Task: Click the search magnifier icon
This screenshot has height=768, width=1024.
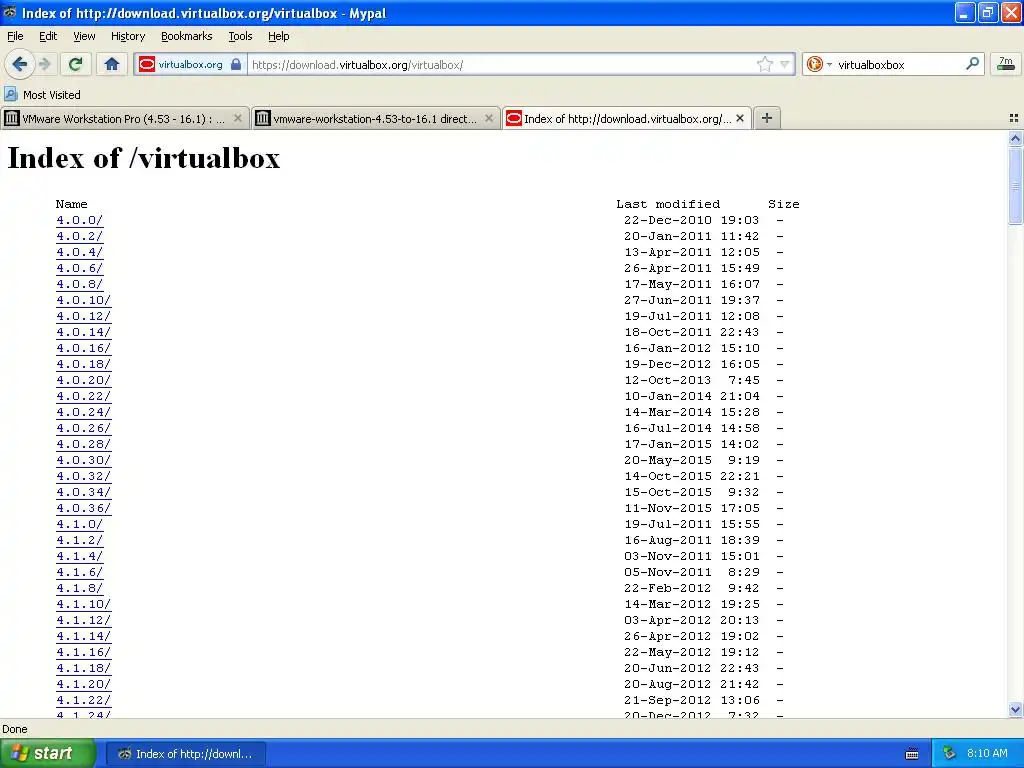Action: click(972, 63)
